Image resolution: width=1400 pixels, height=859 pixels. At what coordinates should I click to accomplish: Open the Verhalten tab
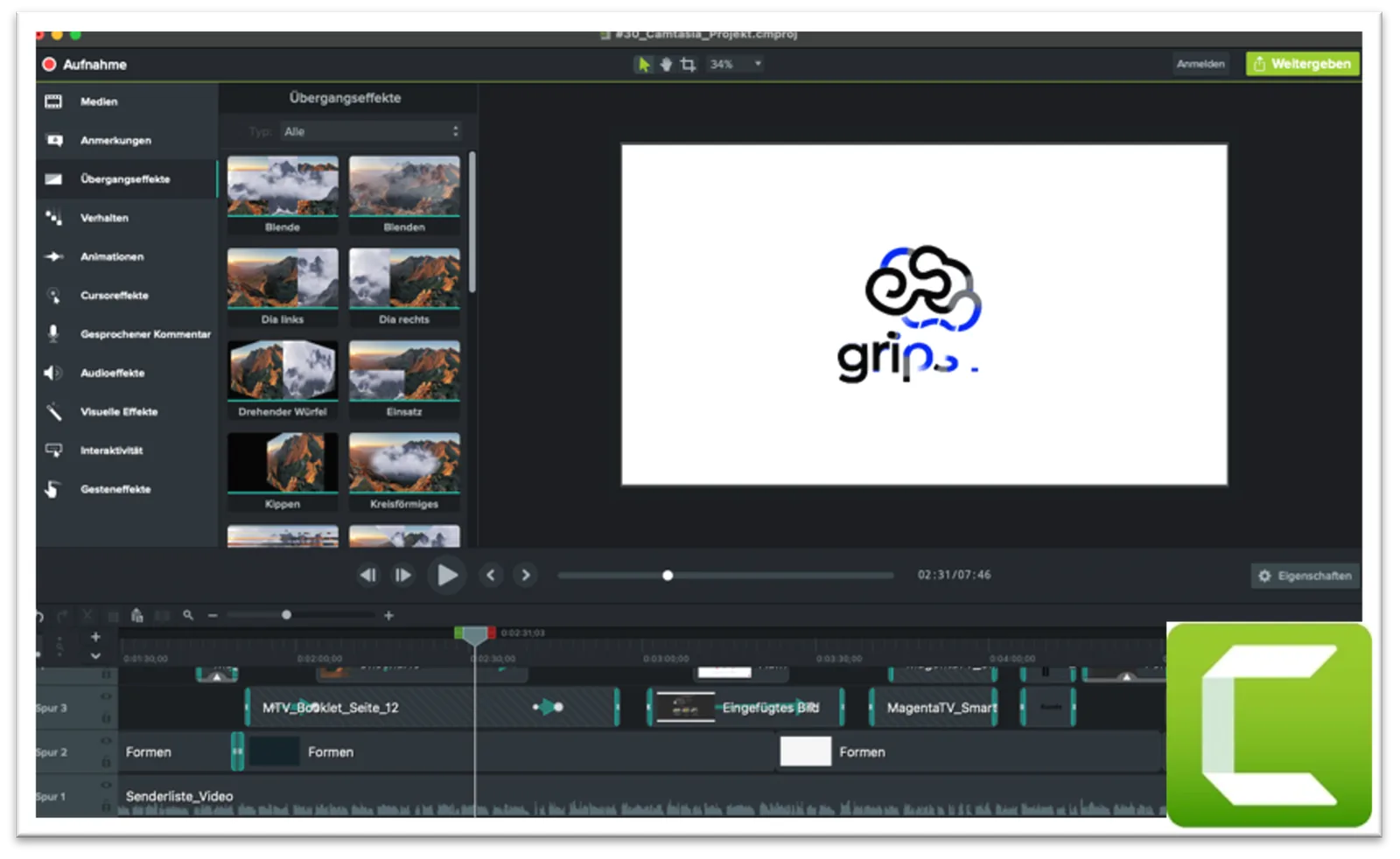[127, 218]
